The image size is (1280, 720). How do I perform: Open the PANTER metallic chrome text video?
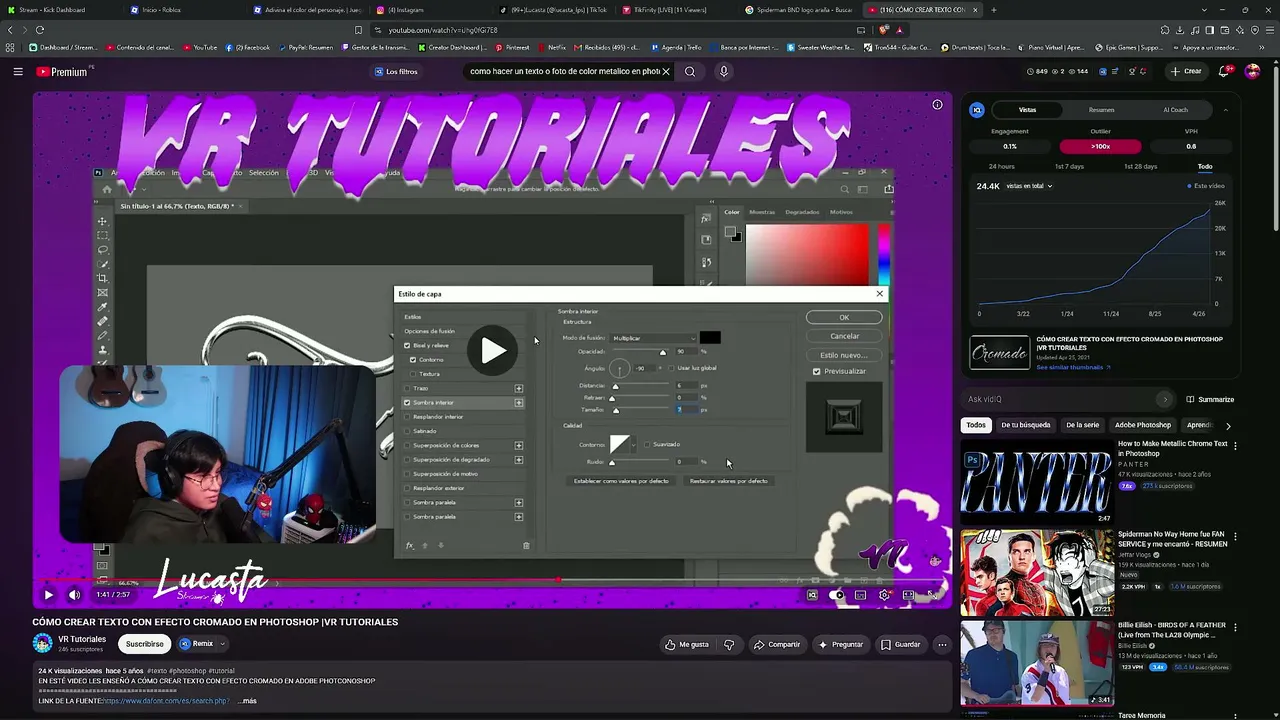(x=1037, y=481)
